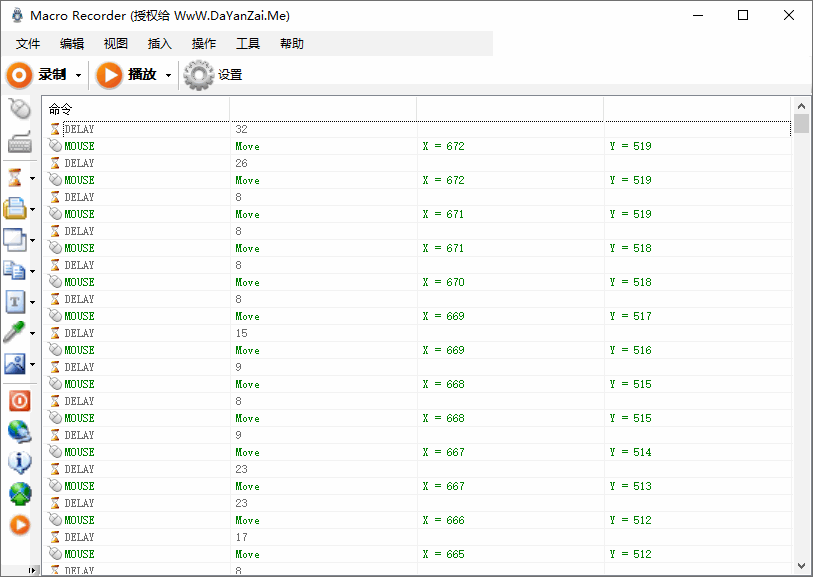This screenshot has width=813, height=577.
Task: Click the 设置 settings label
Action: [x=230, y=75]
